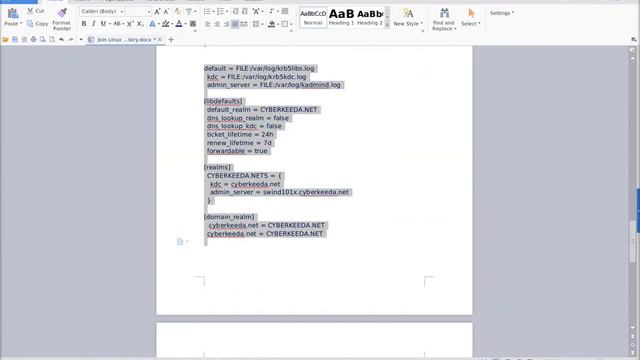Click the Print icon in quick access bar

pos(33,40)
